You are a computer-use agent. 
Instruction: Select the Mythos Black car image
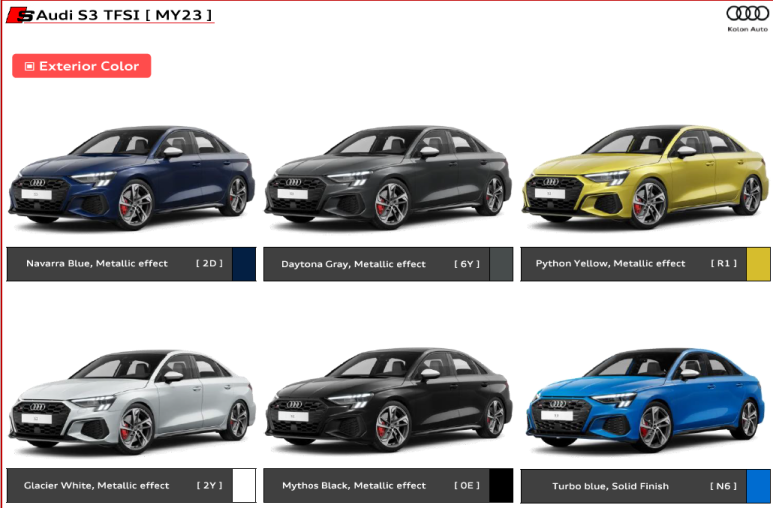[388, 400]
